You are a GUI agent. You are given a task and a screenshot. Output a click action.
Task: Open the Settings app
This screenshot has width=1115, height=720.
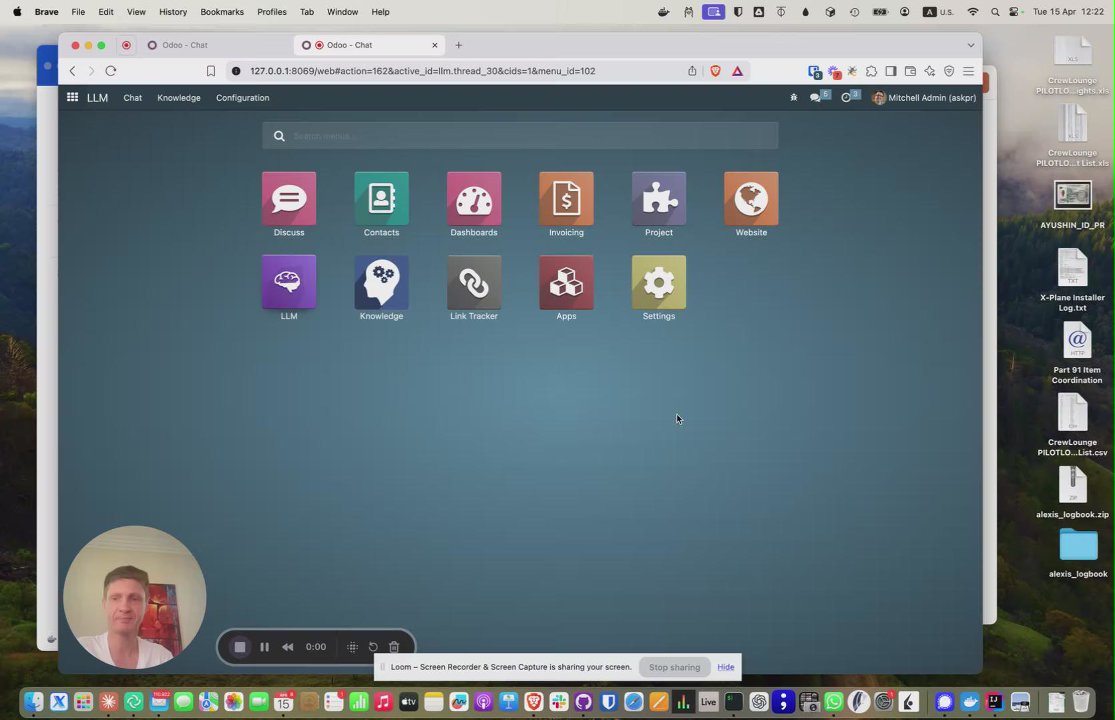658,282
